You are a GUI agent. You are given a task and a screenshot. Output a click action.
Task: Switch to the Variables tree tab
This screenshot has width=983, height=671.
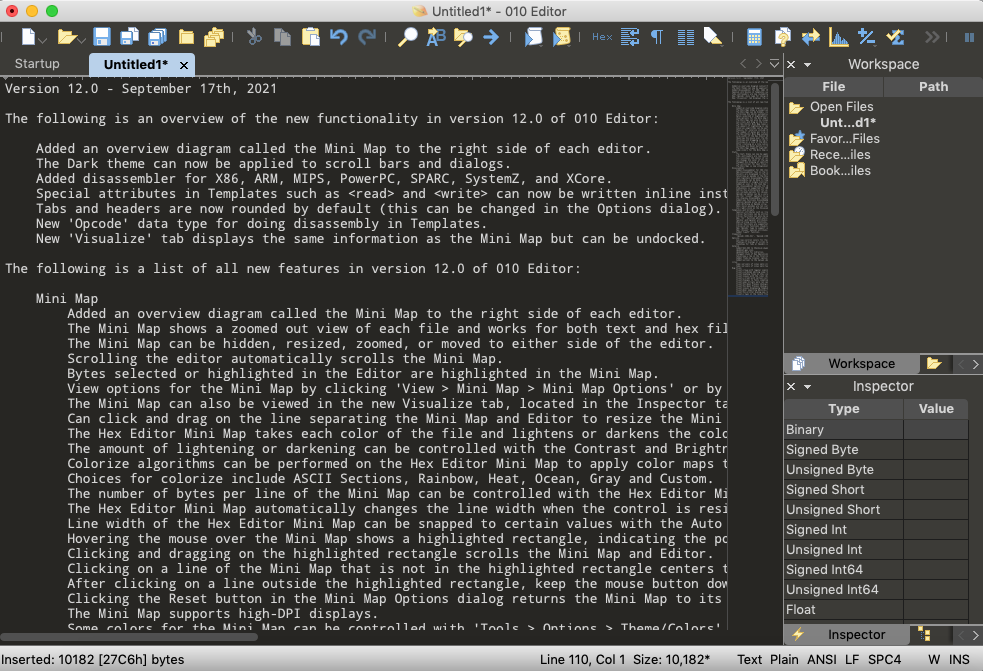click(x=925, y=635)
